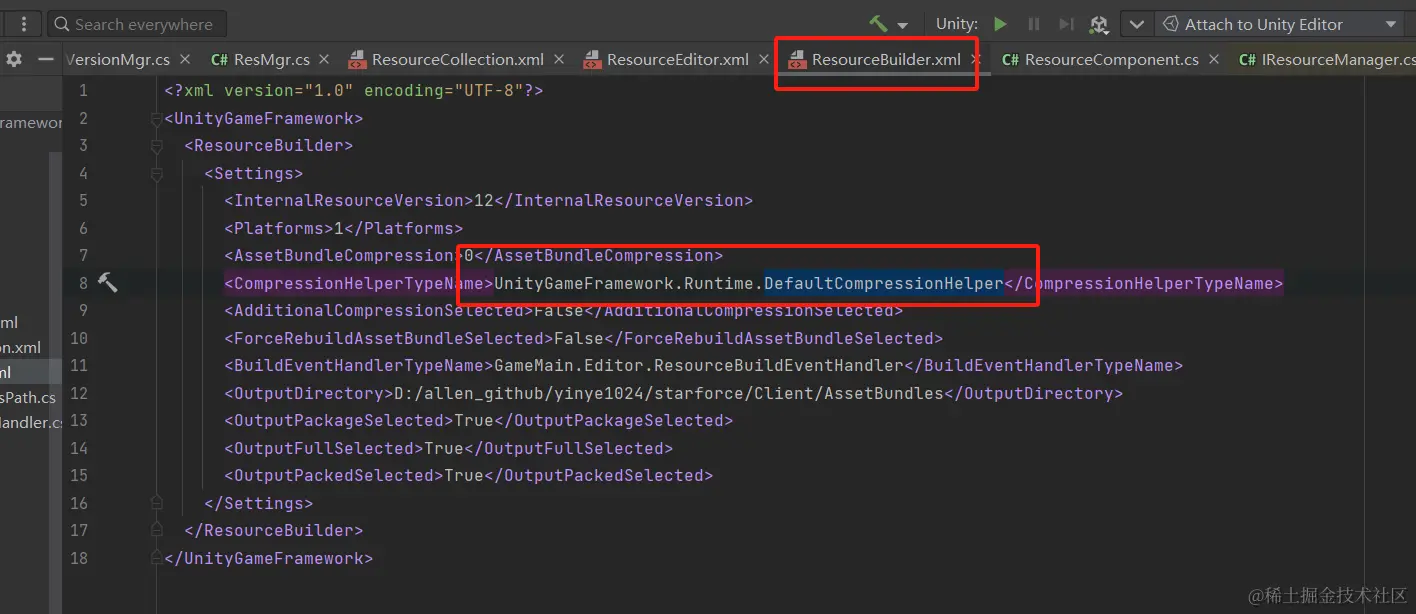Open the Attach to Unity Editor dropdown

click(x=1279, y=24)
